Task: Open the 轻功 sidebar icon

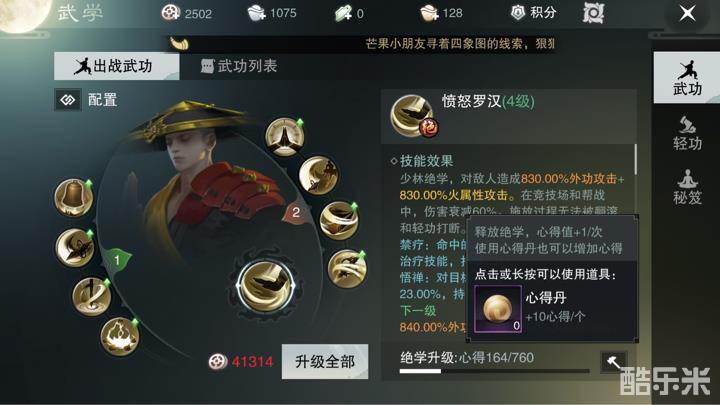Action: tap(687, 134)
